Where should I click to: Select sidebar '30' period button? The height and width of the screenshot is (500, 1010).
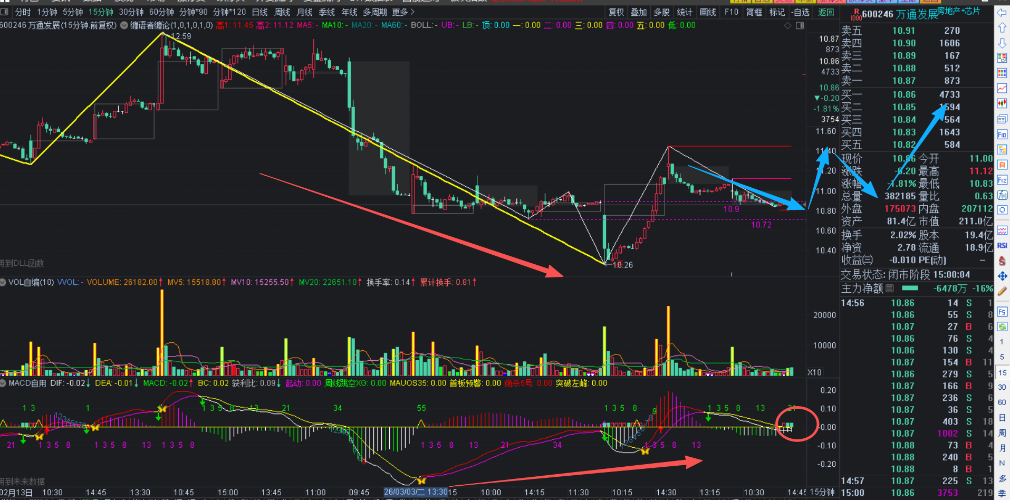(1002, 387)
